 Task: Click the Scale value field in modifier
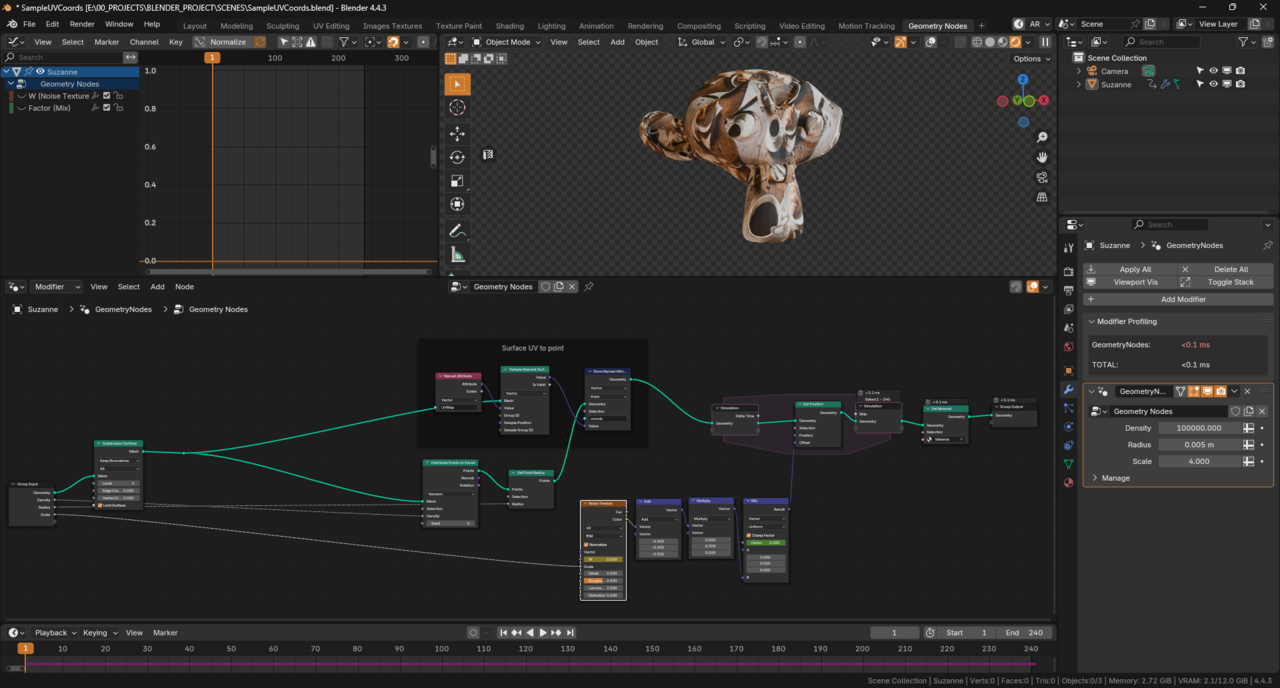(x=1199, y=462)
